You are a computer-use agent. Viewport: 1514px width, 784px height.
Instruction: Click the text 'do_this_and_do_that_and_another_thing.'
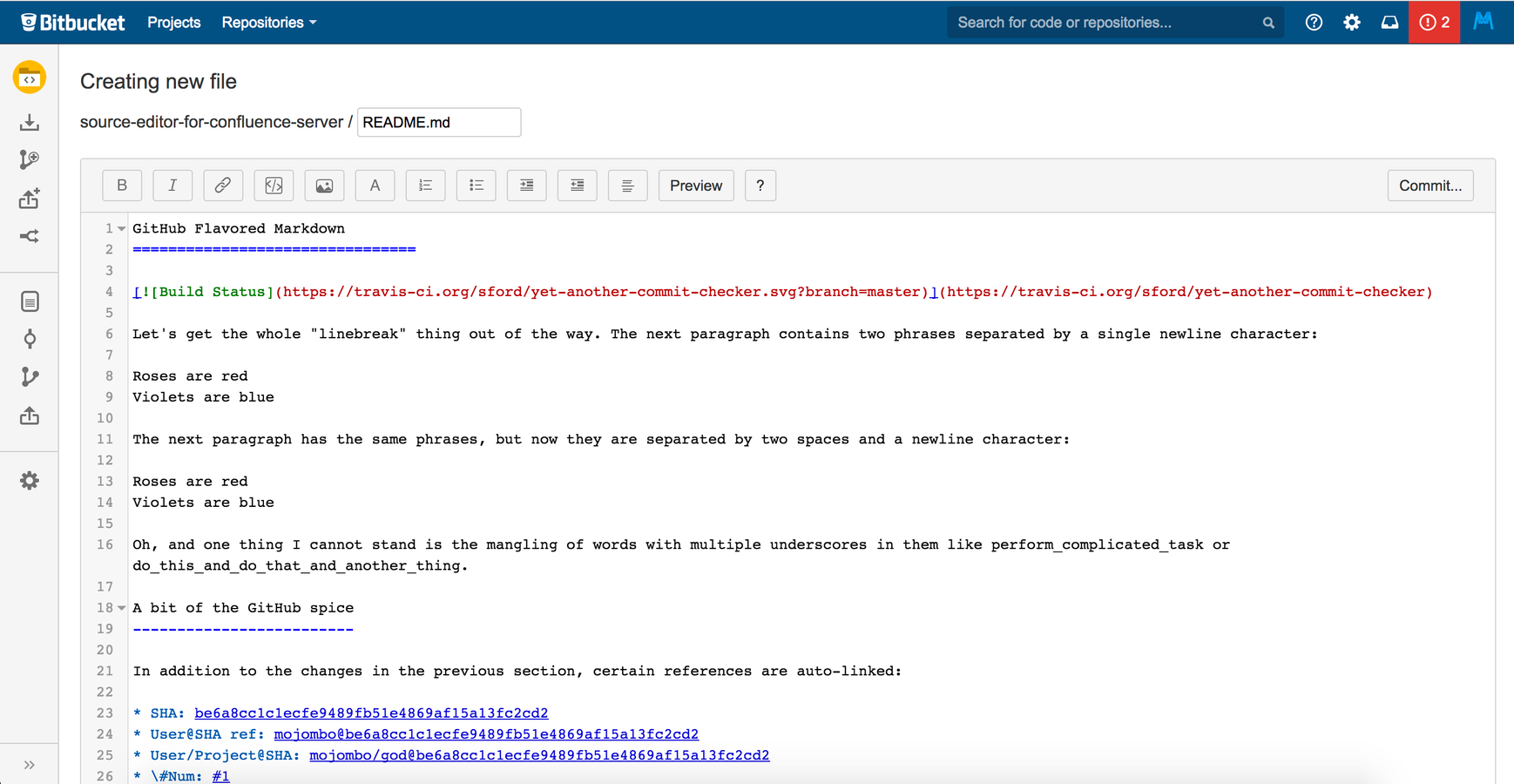tap(301, 565)
